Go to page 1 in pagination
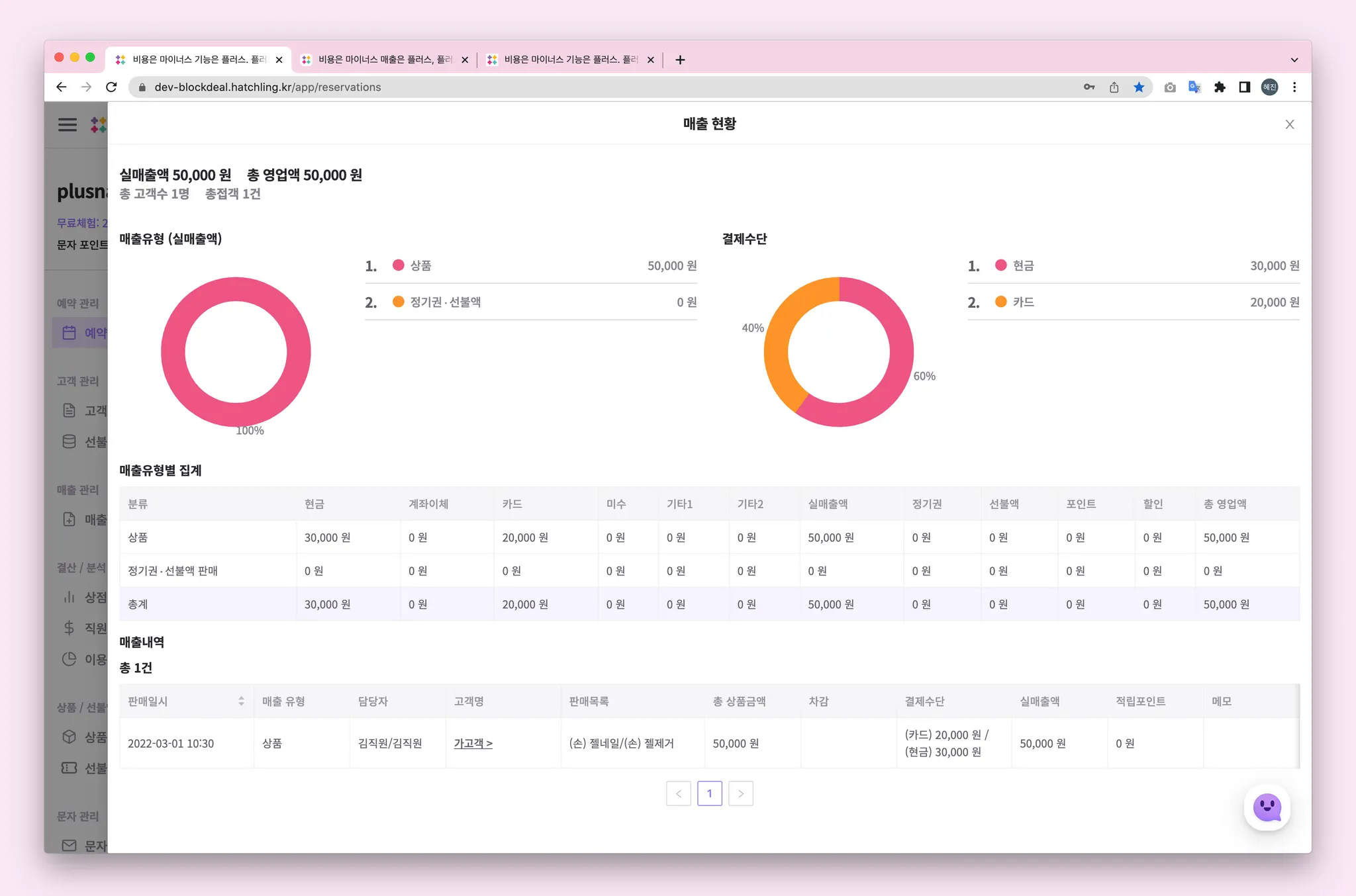The height and width of the screenshot is (896, 1356). point(709,793)
